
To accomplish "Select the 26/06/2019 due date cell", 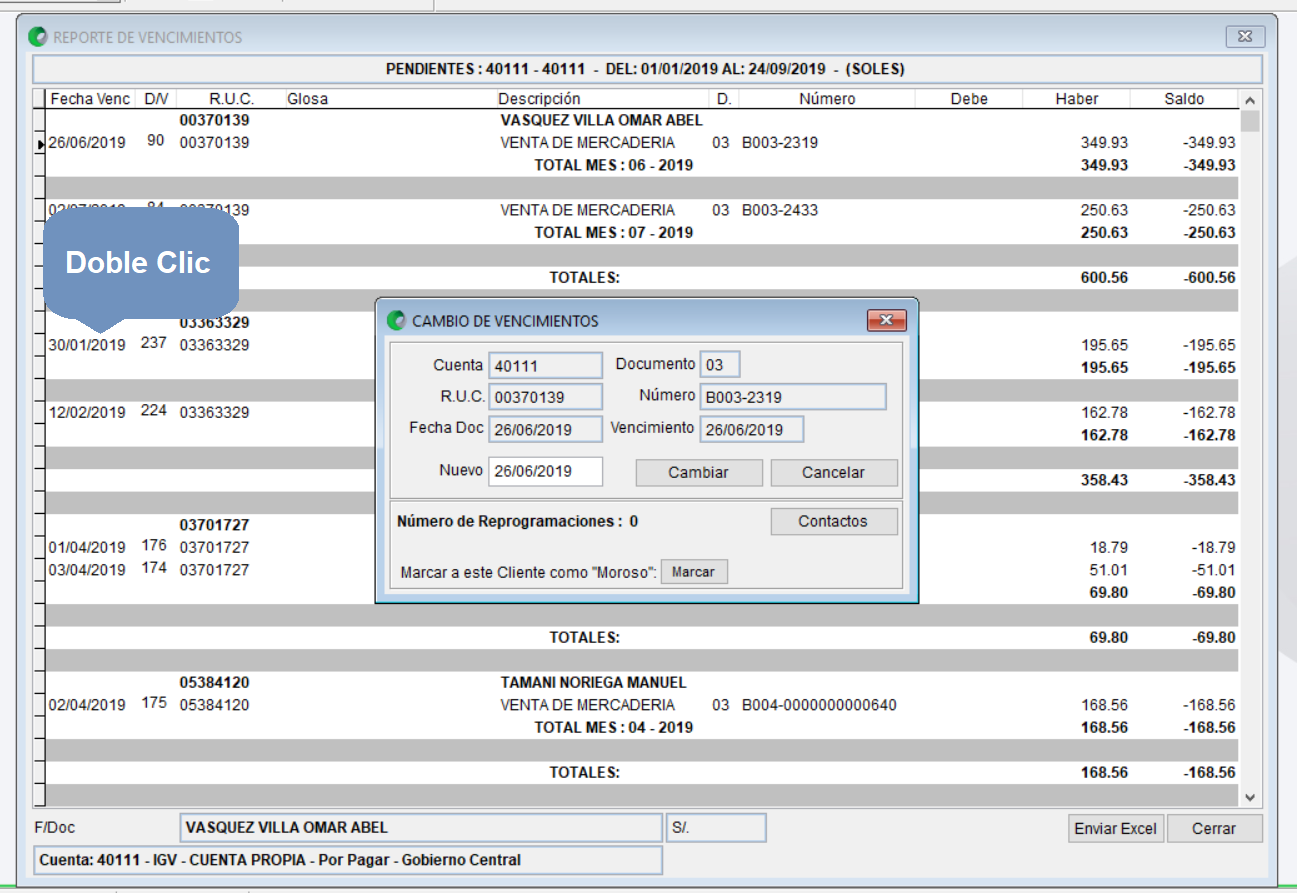I will [x=87, y=143].
